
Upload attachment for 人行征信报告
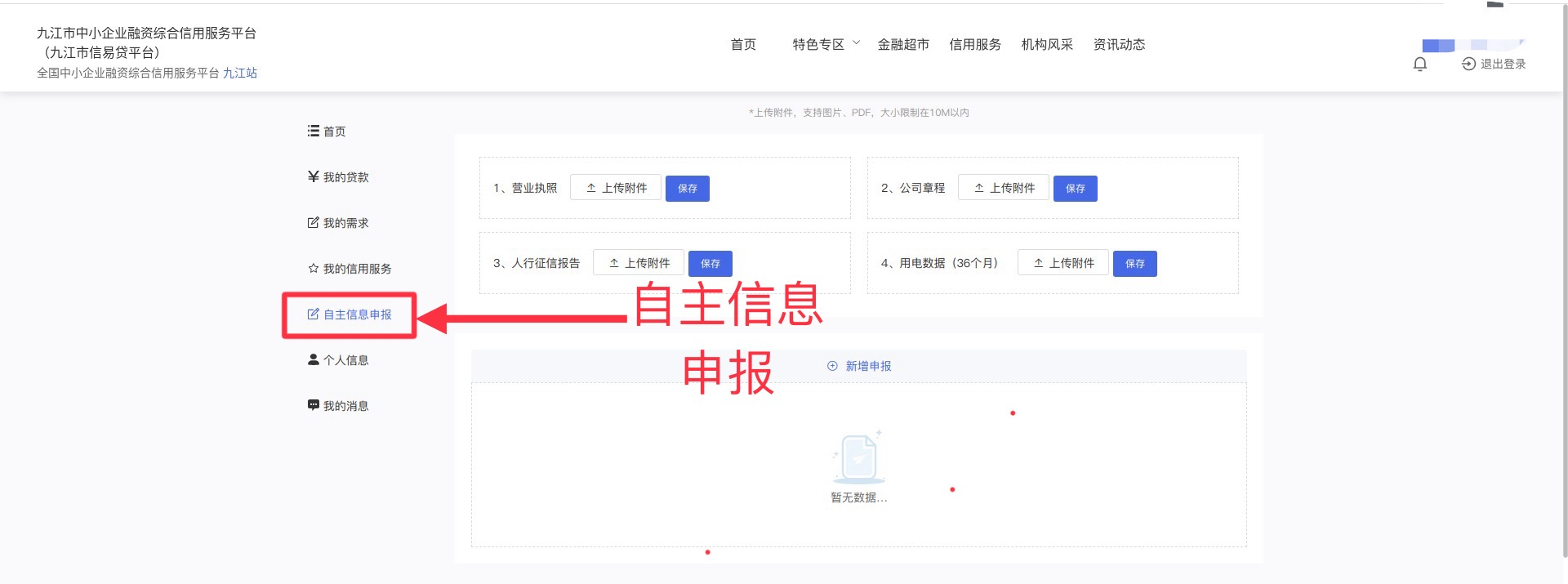[x=639, y=263]
